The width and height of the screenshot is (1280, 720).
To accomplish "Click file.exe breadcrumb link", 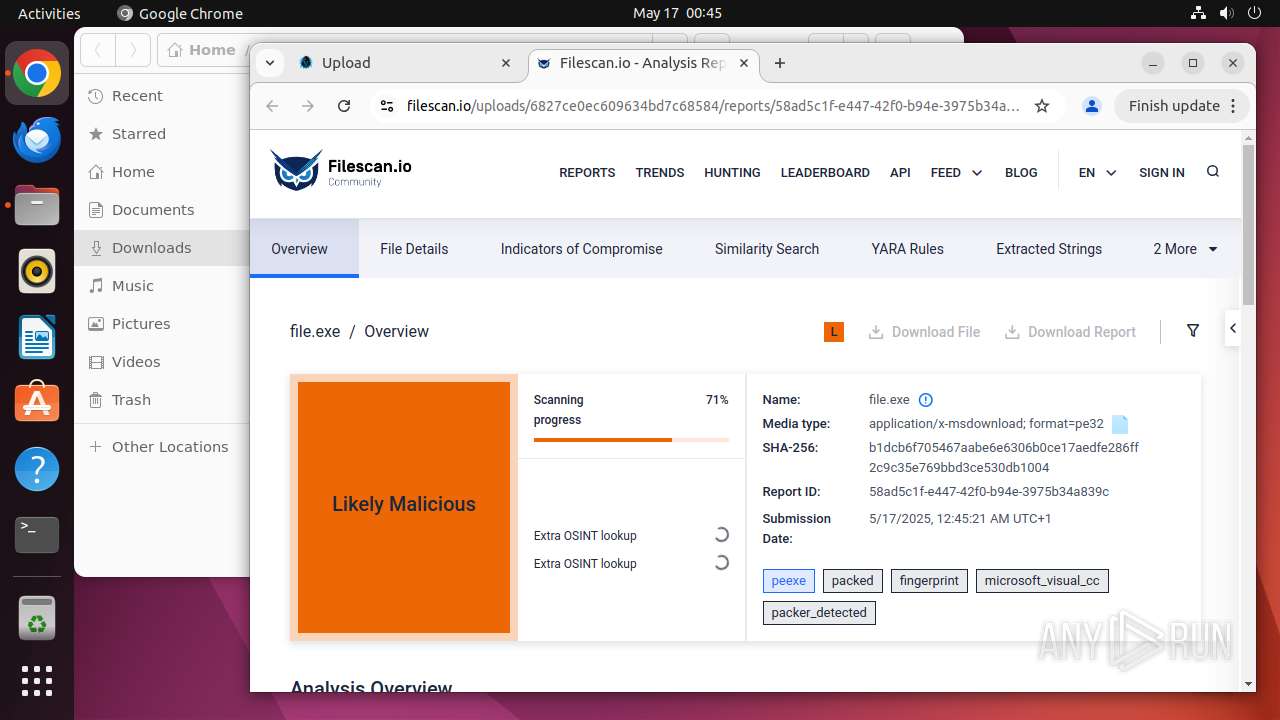I will pos(315,331).
